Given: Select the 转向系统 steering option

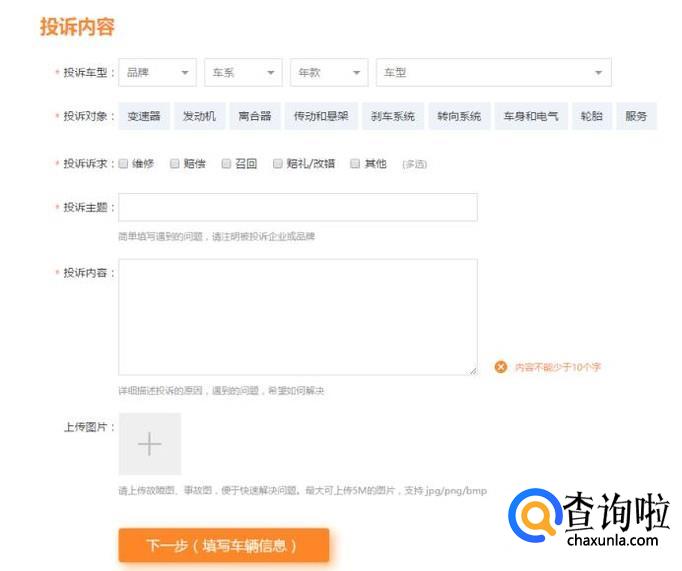Looking at the screenshot, I should pos(459,117).
